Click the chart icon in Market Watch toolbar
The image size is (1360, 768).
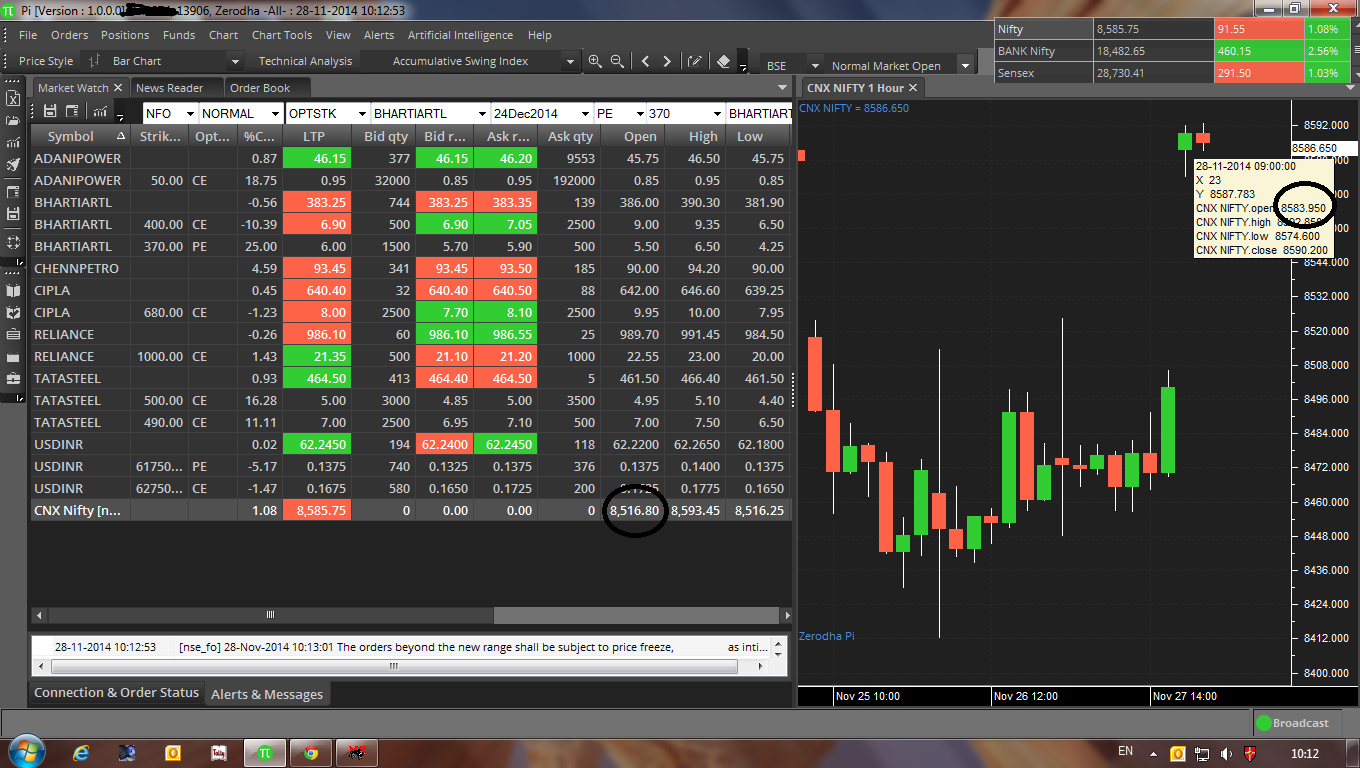(x=100, y=111)
